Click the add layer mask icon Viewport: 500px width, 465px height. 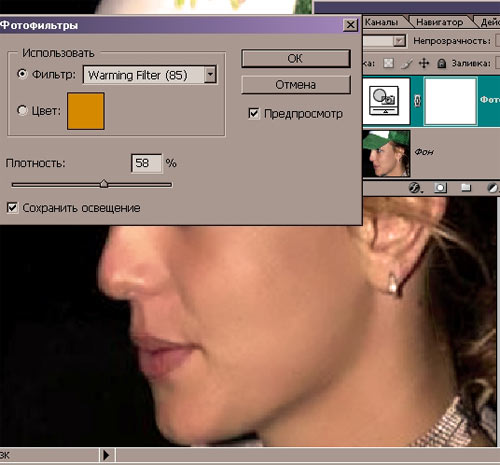[x=440, y=188]
